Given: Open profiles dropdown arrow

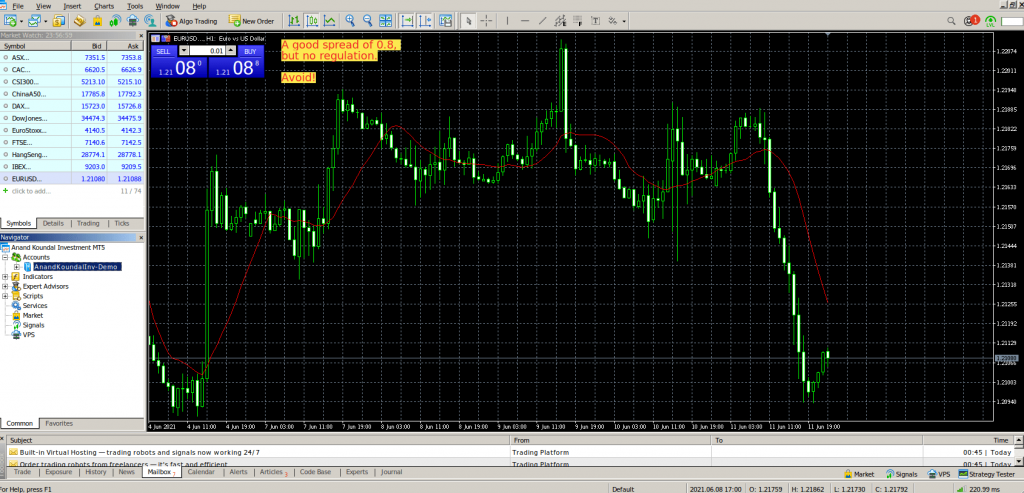Looking at the screenshot, I should [x=46, y=22].
